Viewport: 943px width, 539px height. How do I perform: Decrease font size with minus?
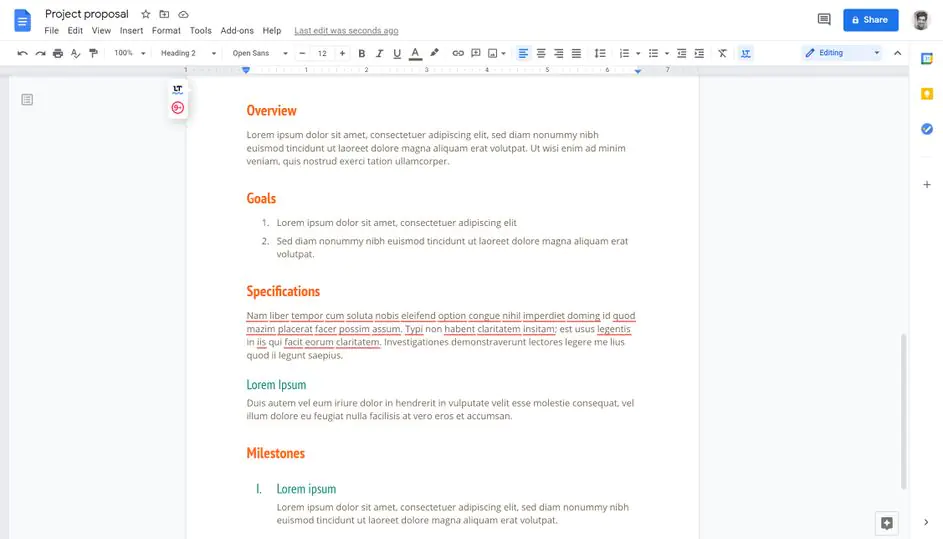(x=303, y=54)
